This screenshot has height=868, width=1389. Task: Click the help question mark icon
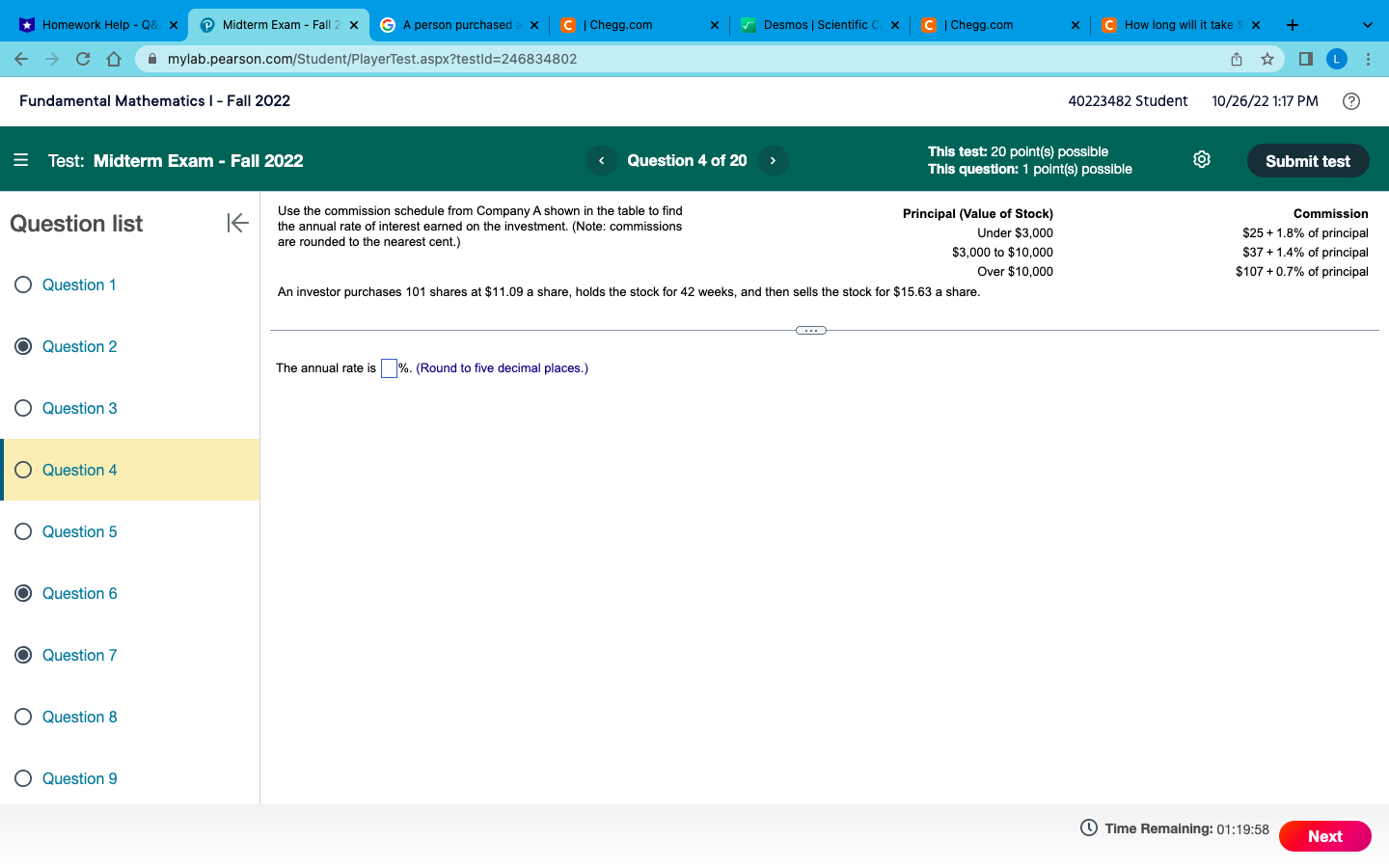coord(1350,100)
